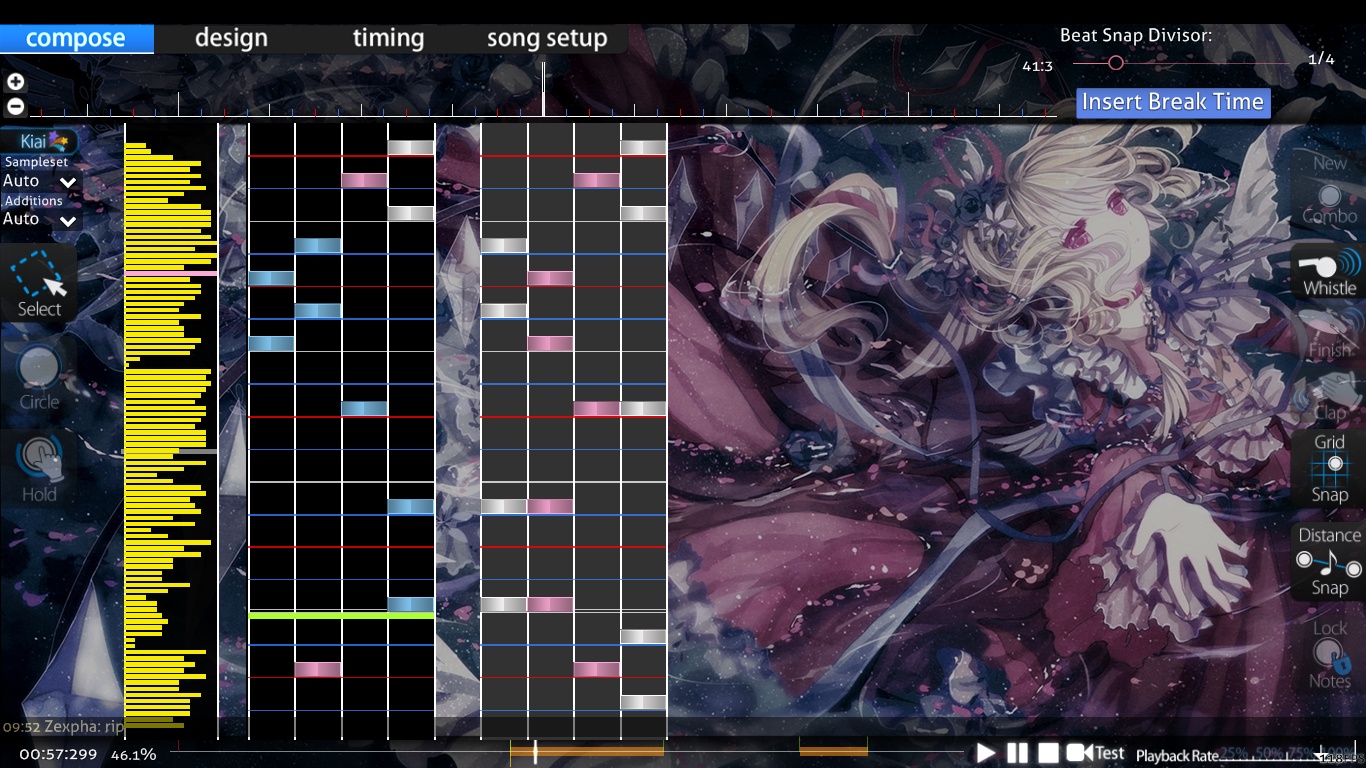The image size is (1366, 768).
Task: Toggle New Combo
Action: (x=1329, y=189)
